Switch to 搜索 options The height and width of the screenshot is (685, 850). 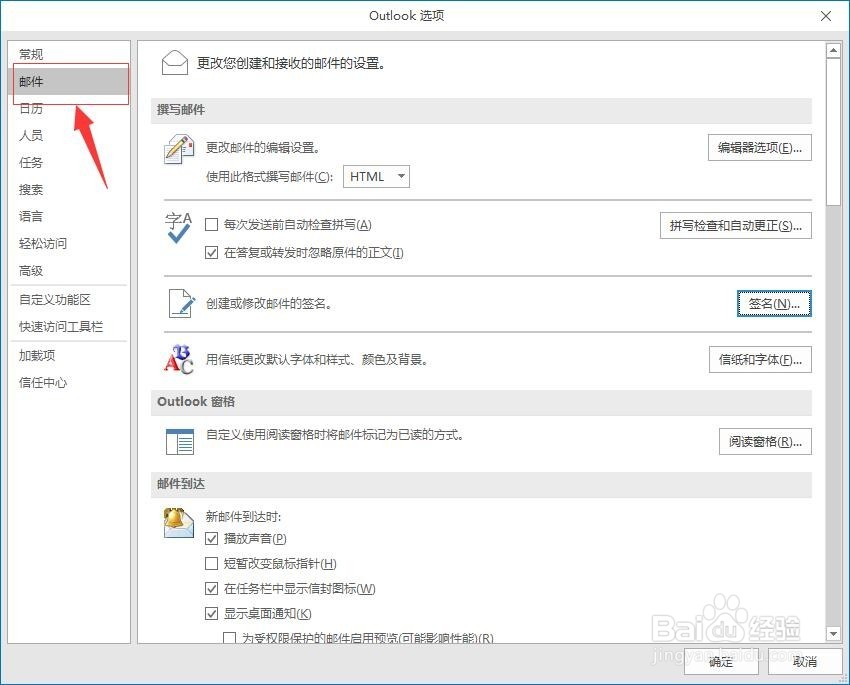pyautogui.click(x=69, y=190)
